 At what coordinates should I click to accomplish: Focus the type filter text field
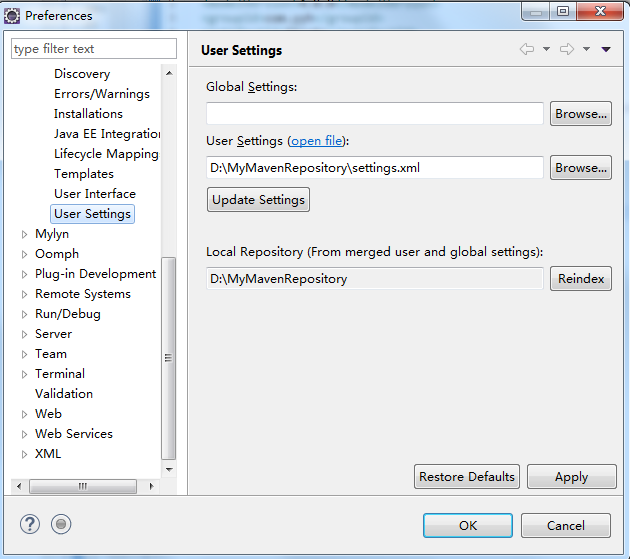94,49
